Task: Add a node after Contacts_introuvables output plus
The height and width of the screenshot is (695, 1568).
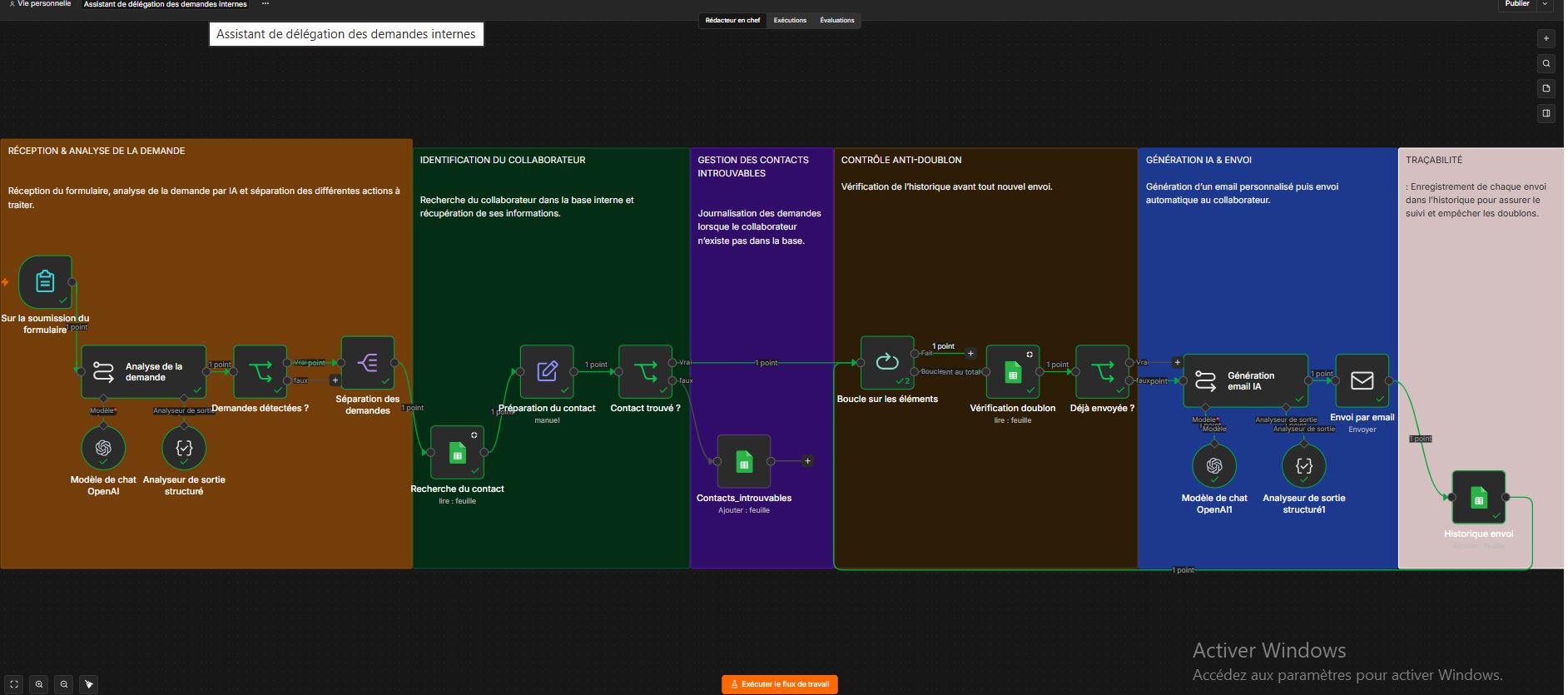Action: pos(807,461)
